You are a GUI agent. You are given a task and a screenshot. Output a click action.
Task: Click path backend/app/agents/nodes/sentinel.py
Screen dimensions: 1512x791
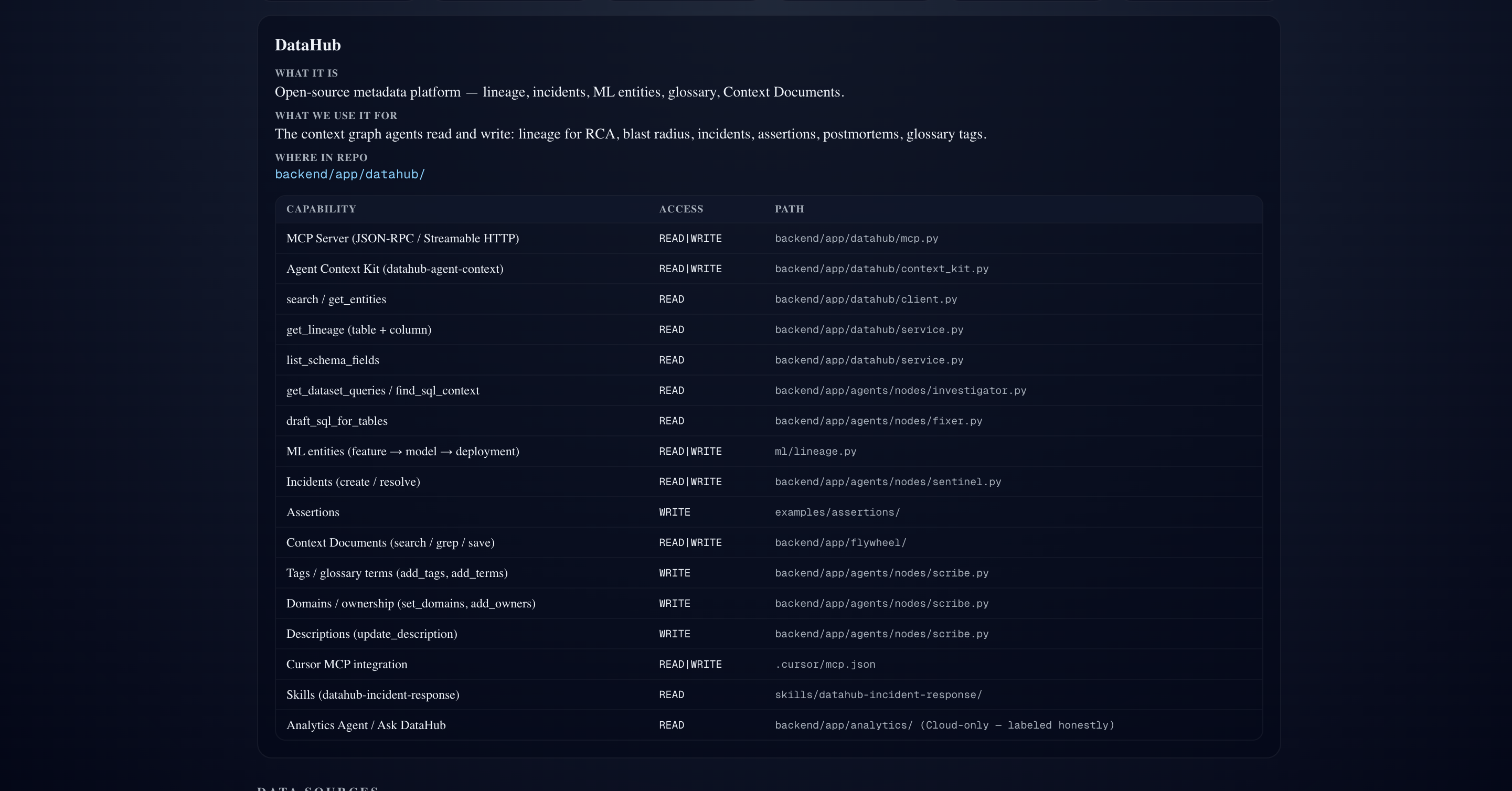(x=888, y=482)
